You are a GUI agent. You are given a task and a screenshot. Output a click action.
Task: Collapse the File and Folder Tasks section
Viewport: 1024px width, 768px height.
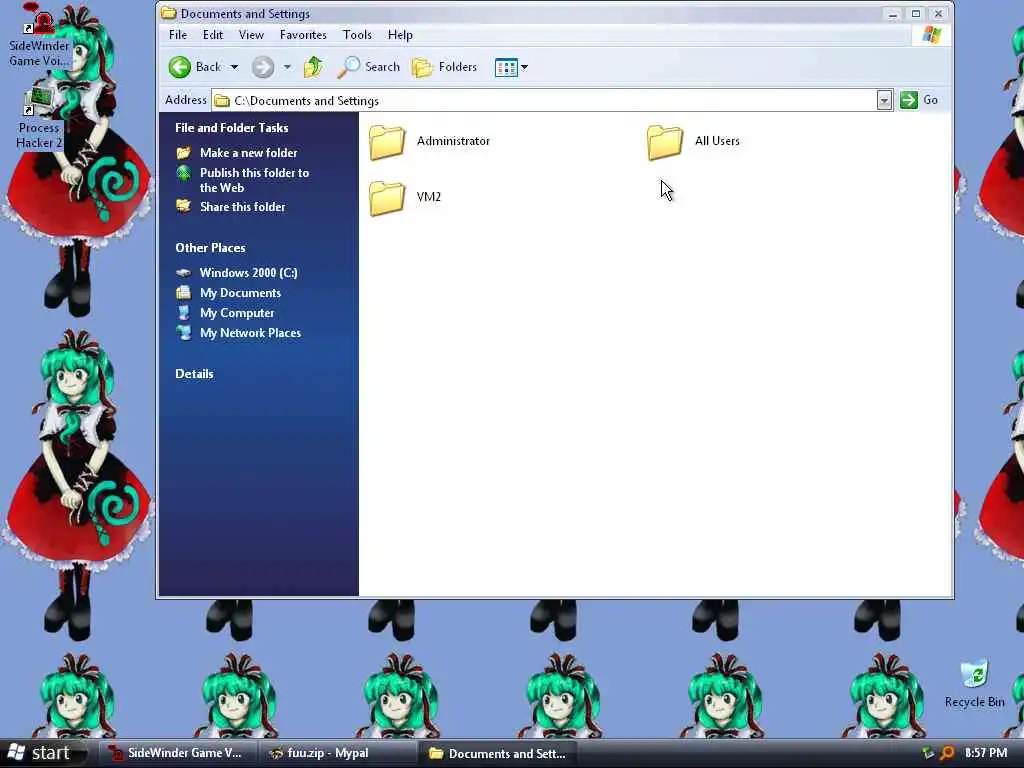(231, 128)
